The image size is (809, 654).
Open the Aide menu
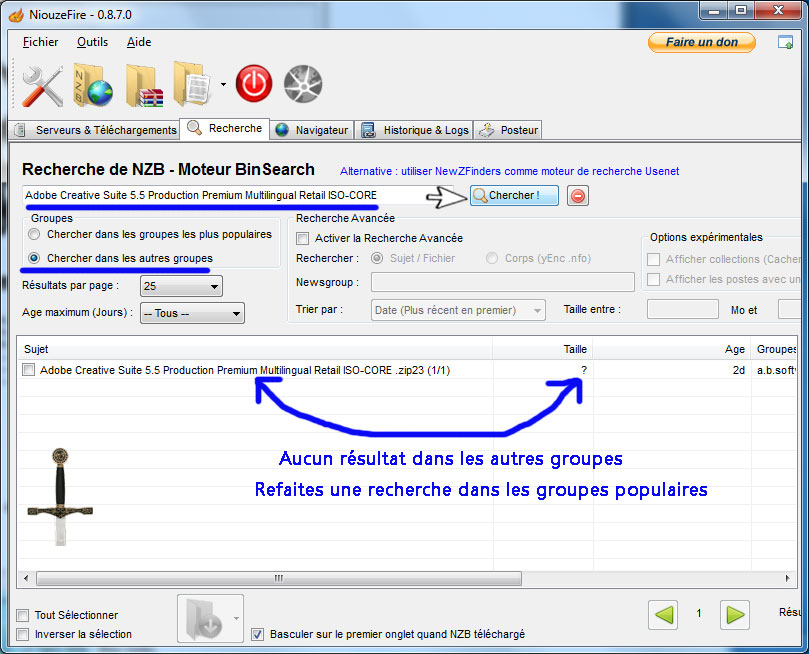point(139,42)
